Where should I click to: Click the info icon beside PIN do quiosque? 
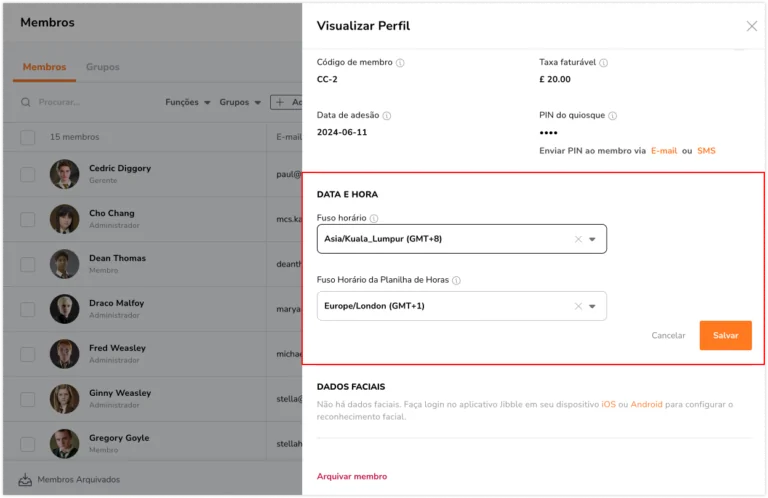tap(612, 116)
